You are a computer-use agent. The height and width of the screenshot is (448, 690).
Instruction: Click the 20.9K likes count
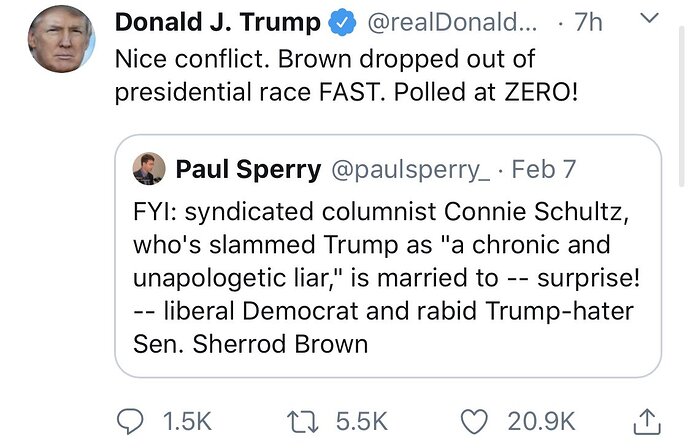[541, 422]
